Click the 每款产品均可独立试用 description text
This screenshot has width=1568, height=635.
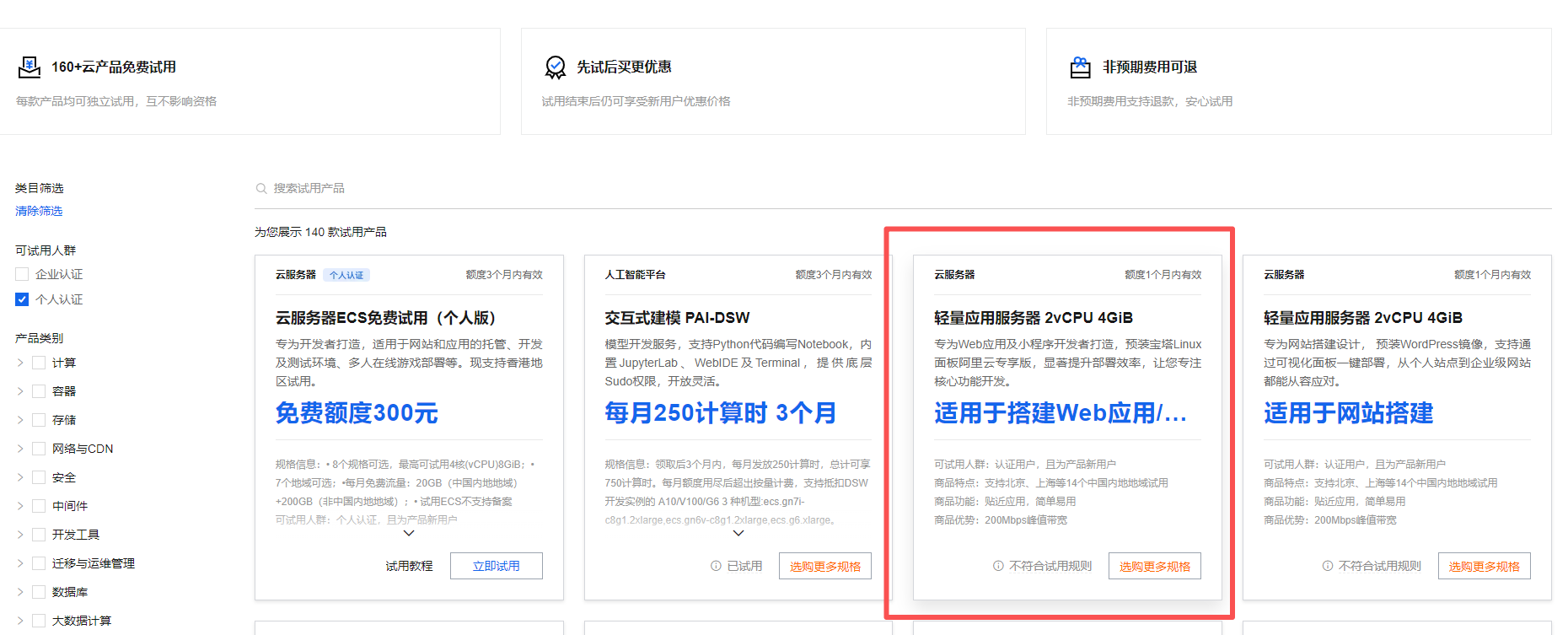(116, 101)
